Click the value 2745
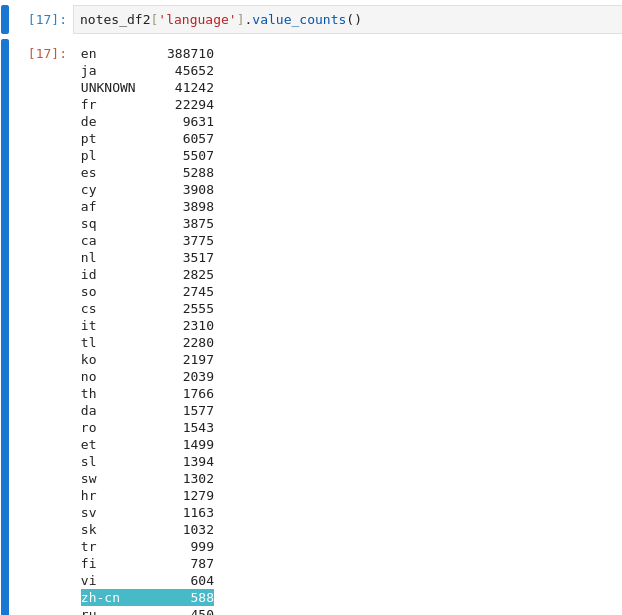The height and width of the screenshot is (615, 622). pyautogui.click(x=198, y=292)
